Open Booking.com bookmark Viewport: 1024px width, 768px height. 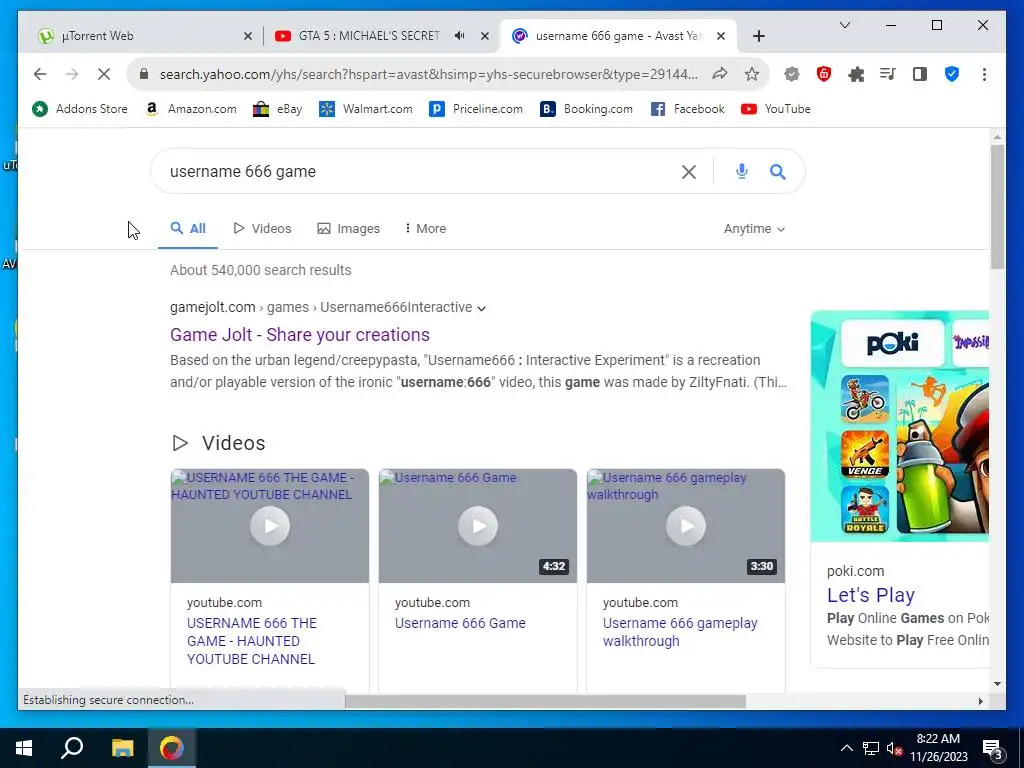tap(586, 109)
